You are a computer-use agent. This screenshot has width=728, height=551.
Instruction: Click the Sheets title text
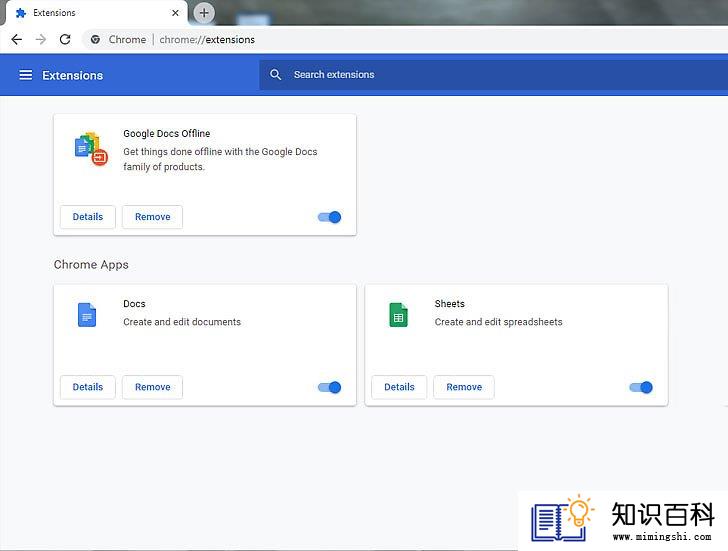(449, 304)
